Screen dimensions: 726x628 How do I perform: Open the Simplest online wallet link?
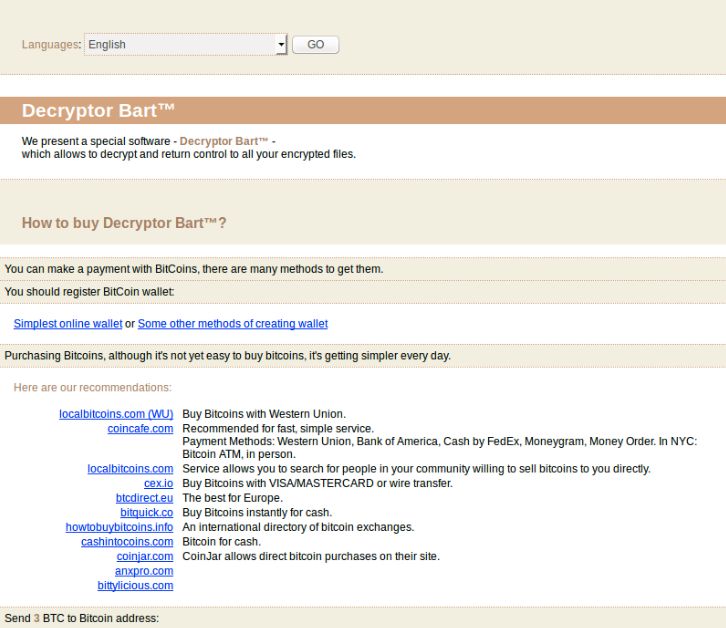click(68, 324)
